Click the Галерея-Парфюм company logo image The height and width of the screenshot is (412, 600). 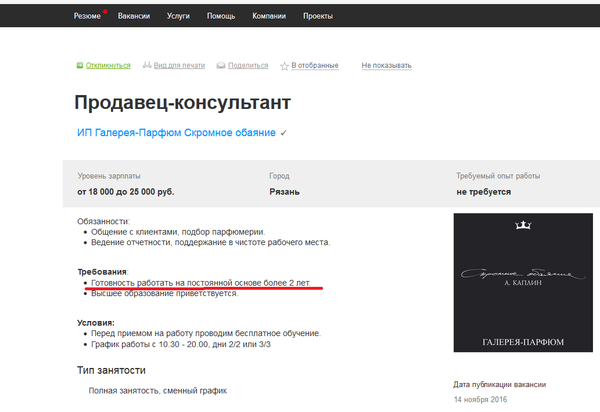click(520, 282)
